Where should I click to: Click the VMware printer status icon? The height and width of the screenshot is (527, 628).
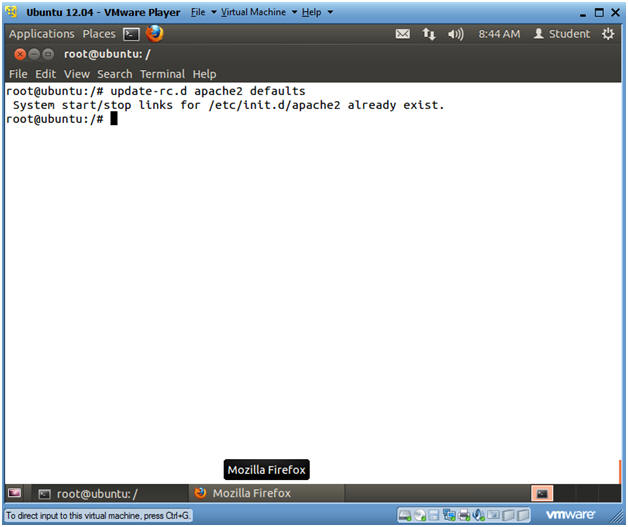[x=464, y=515]
